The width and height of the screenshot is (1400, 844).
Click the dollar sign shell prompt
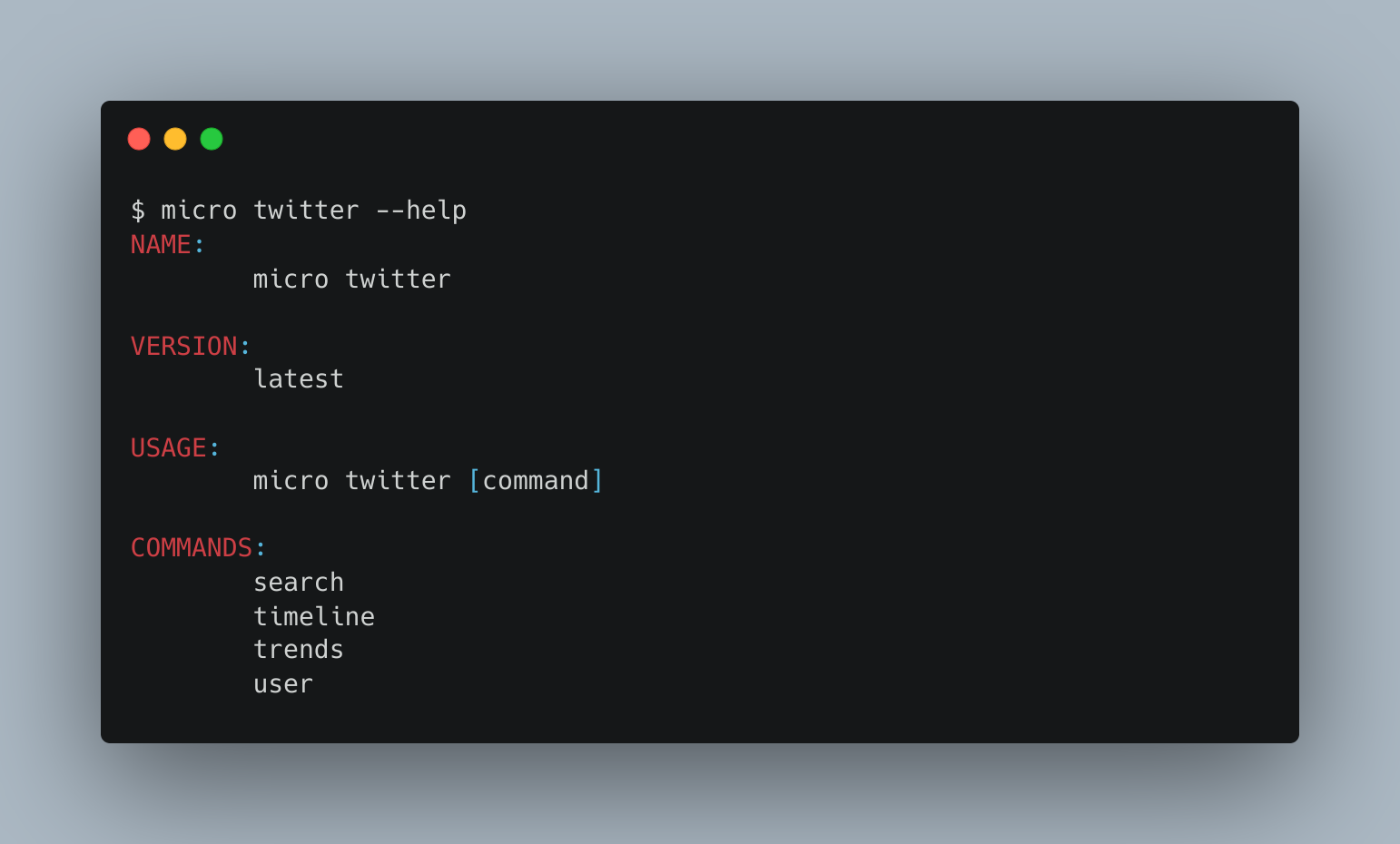coord(138,211)
